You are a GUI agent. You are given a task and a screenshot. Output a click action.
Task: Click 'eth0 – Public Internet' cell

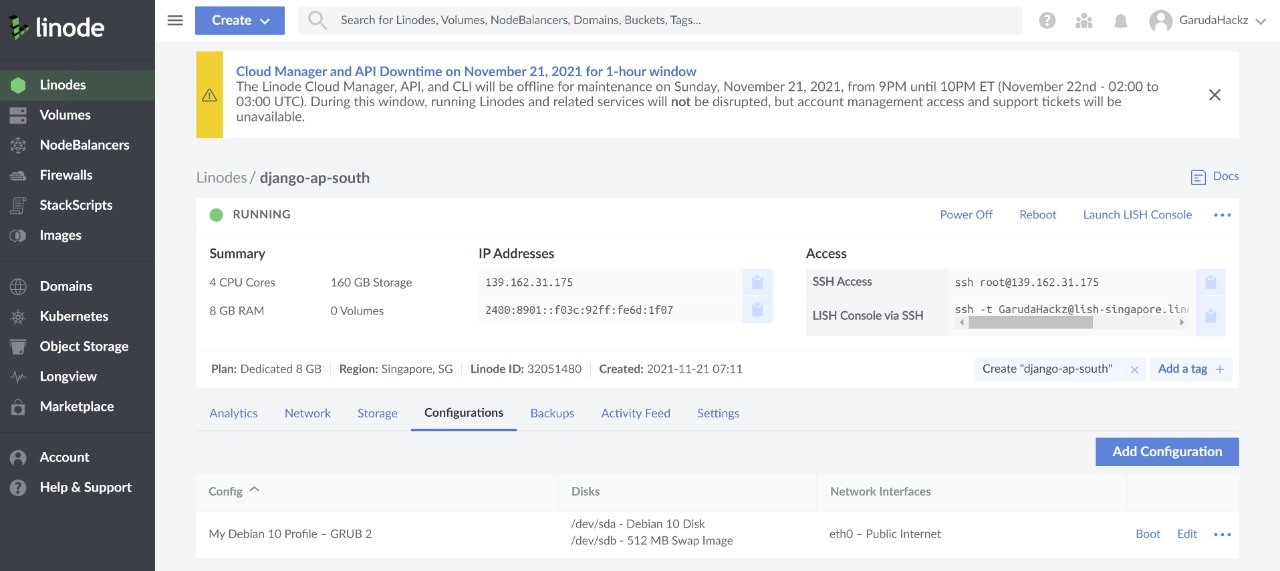pos(885,534)
